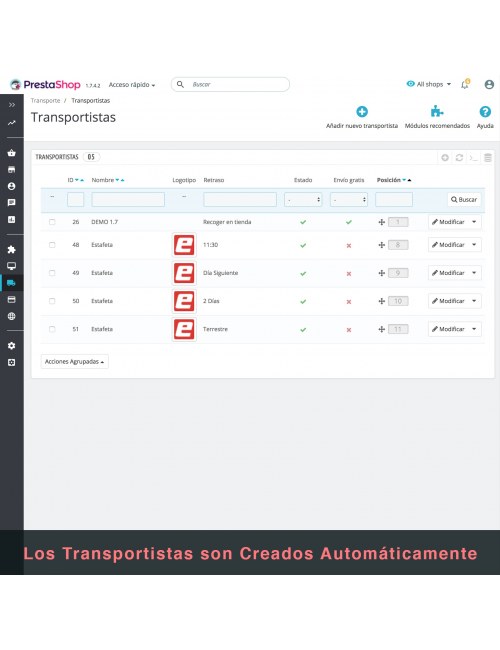Open Customers person icon in sidebar
The width and height of the screenshot is (500, 650).
(12, 186)
